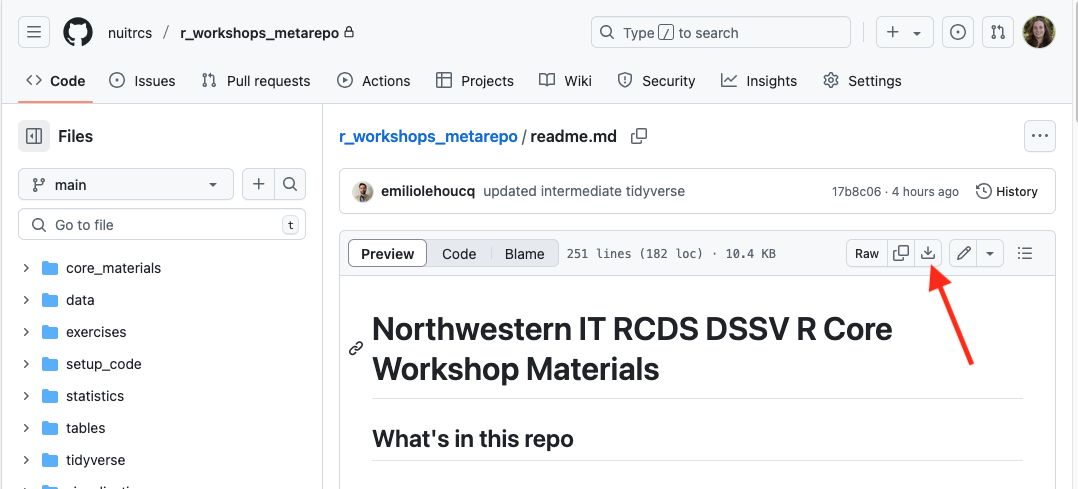The width and height of the screenshot is (1078, 489).
Task: Expand the statistics folder chevron
Action: [x=26, y=396]
